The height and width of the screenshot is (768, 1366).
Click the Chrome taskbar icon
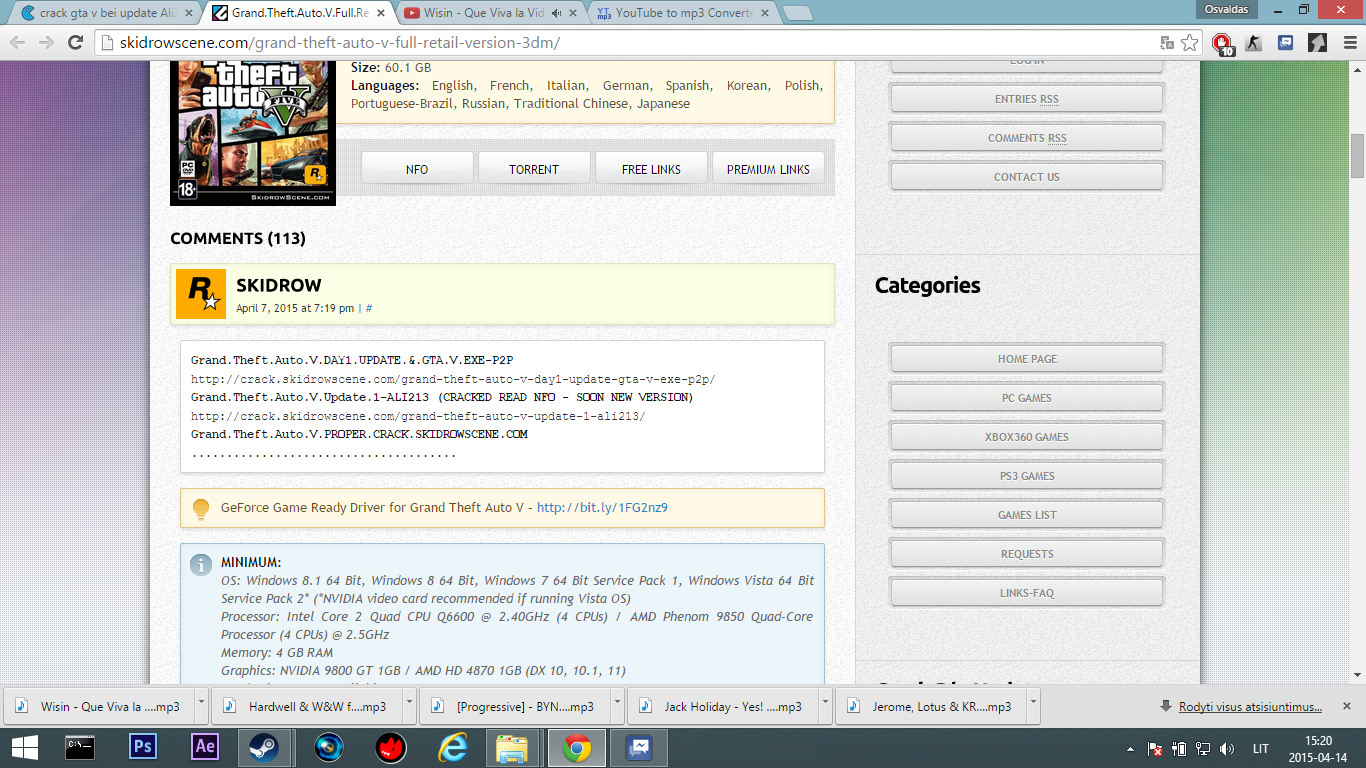576,747
